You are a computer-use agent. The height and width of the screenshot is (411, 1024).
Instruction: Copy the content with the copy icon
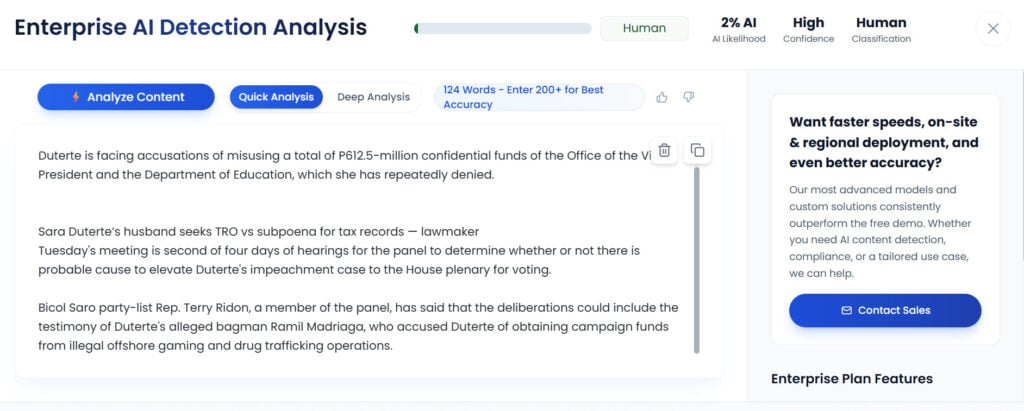(x=697, y=150)
